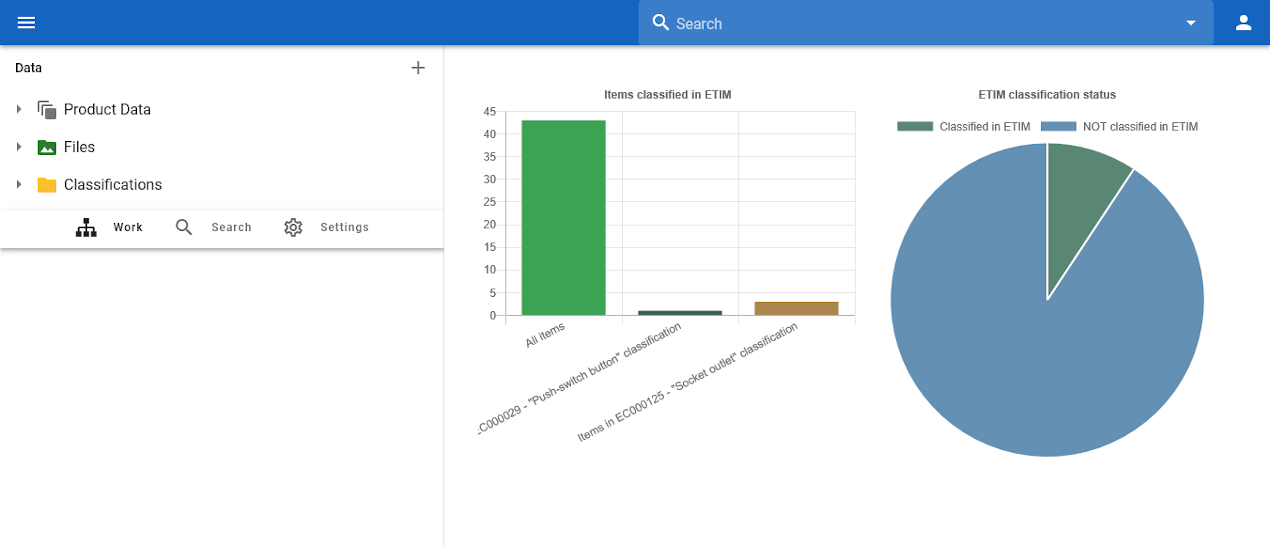Click the user account icon

tap(1243, 23)
